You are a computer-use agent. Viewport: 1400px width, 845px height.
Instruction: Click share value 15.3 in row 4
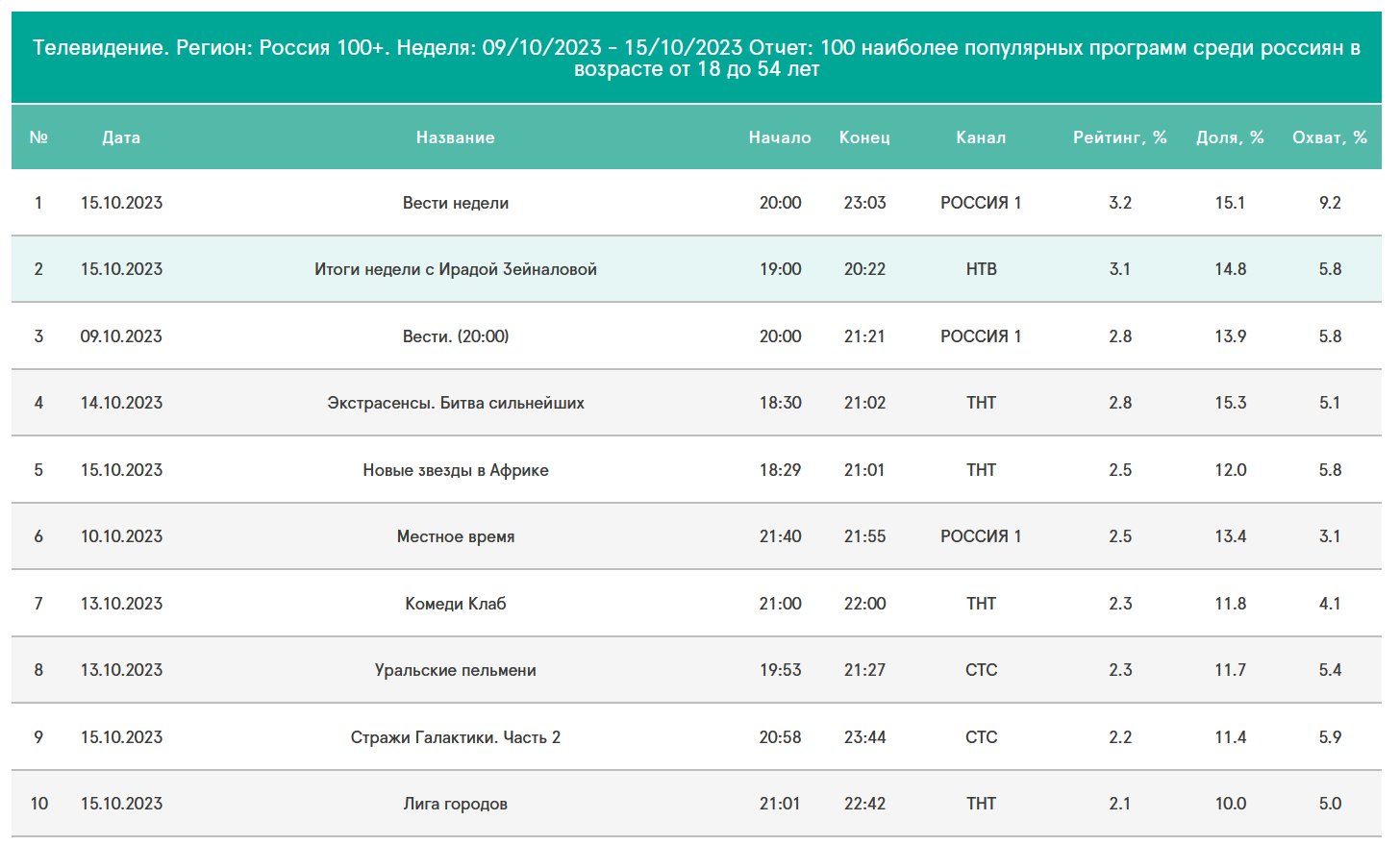point(1230,403)
